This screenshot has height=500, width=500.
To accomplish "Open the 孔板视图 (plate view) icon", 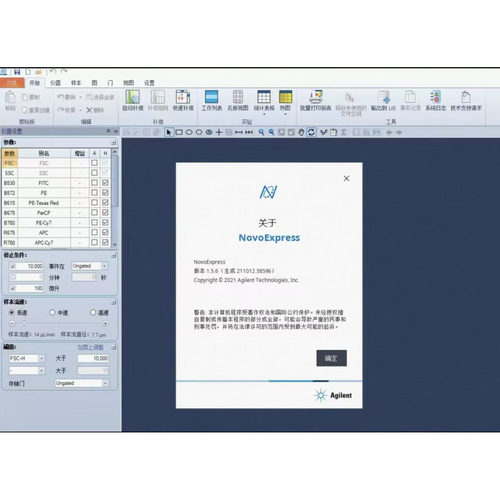I will 238,97.
